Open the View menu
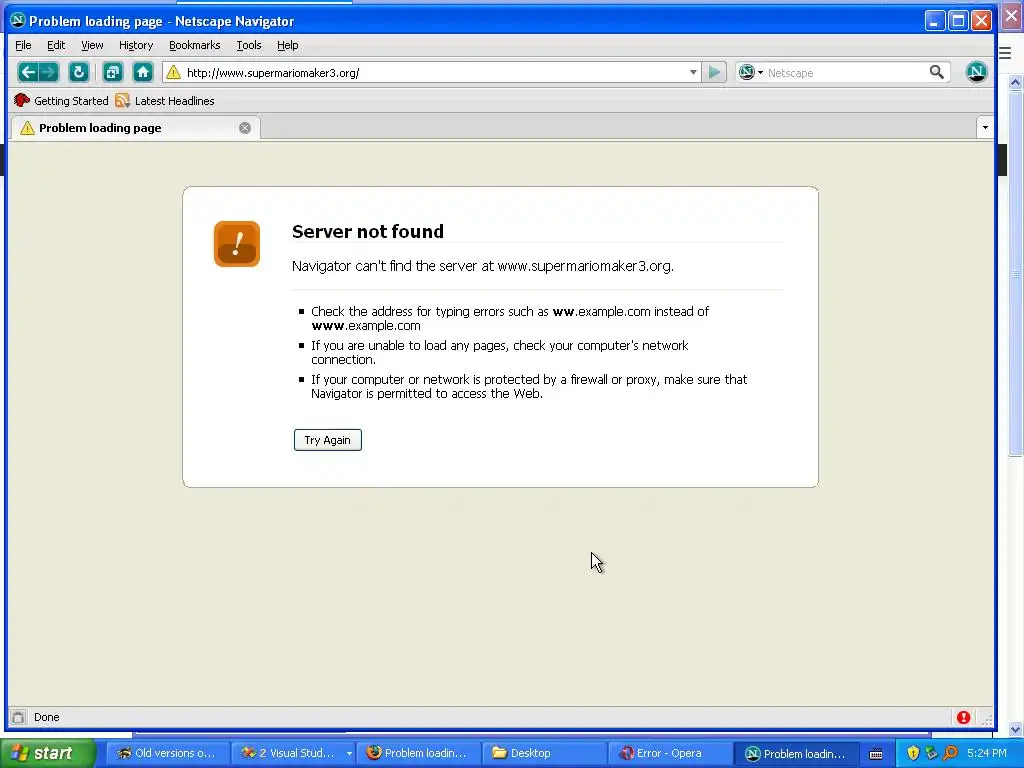The width and height of the screenshot is (1024, 768). [x=92, y=45]
